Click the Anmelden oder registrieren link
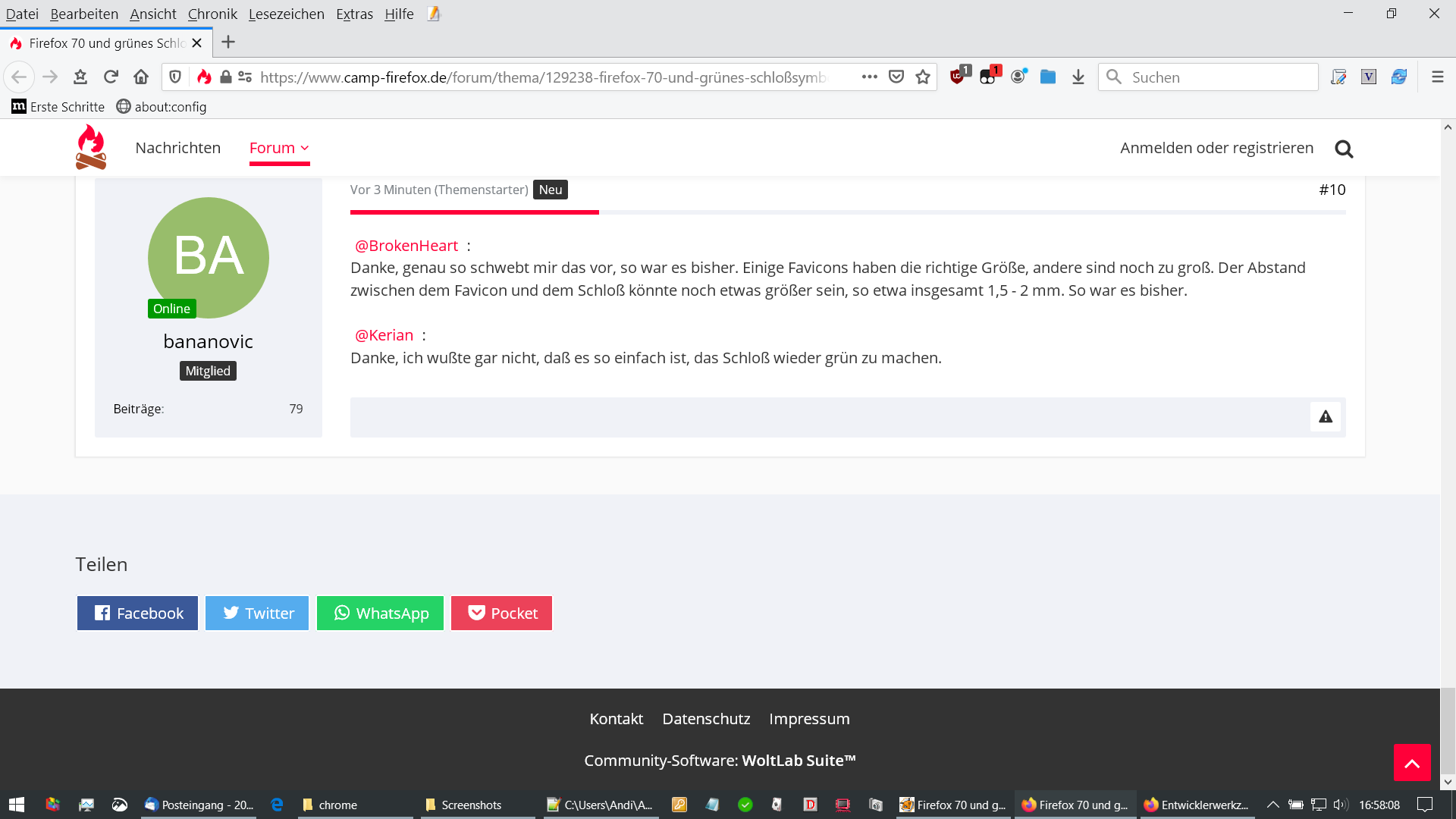The width and height of the screenshot is (1456, 819). coord(1216,148)
